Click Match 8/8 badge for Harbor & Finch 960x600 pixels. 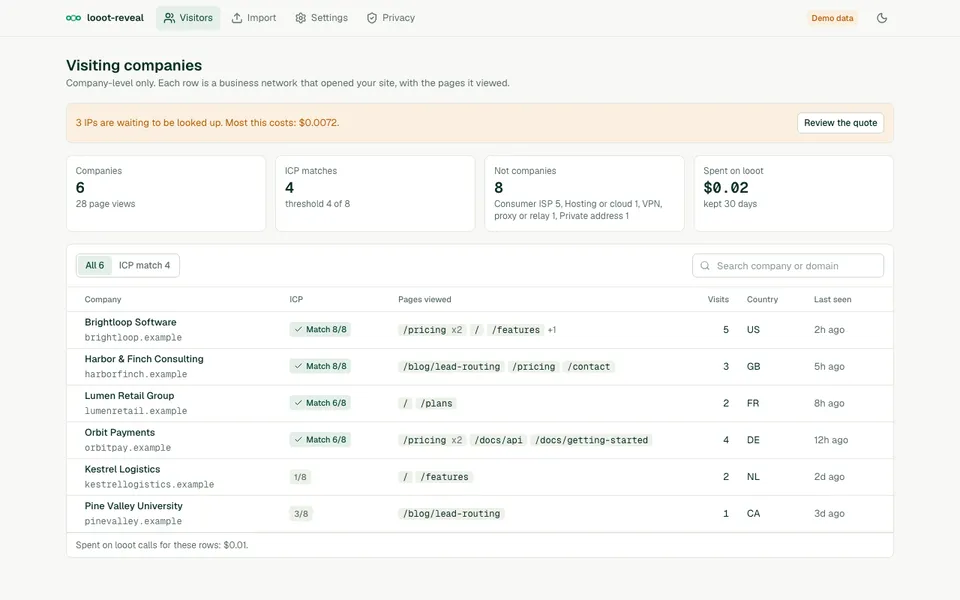[320, 366]
